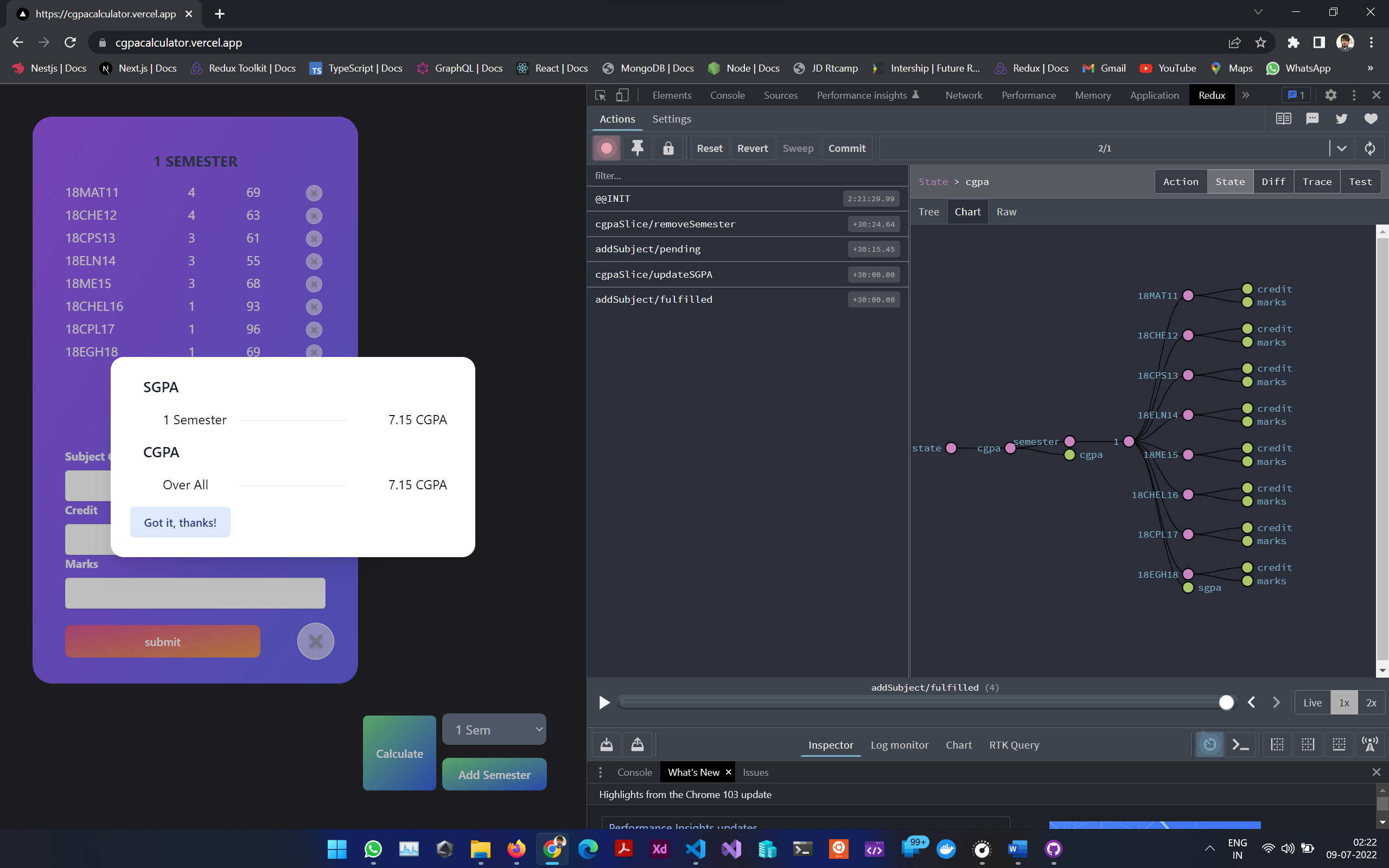Open the dispatcher terminal icon
The width and height of the screenshot is (1389, 868).
[x=1240, y=744]
